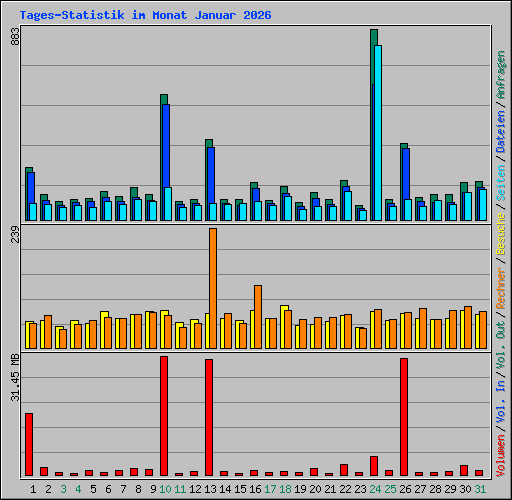Click green weekend day label 3
This screenshot has height=500, width=512.
click(63, 489)
